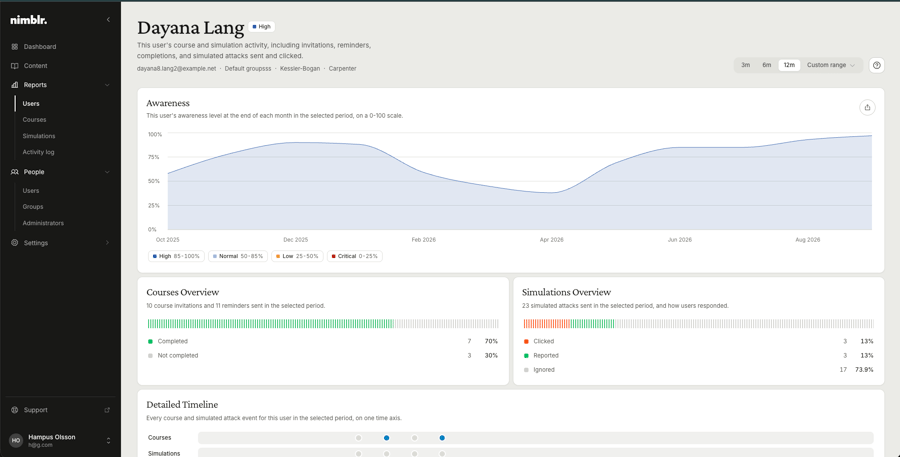Toggle the Low 25-50% legend item
The height and width of the screenshot is (457, 900).
297,256
